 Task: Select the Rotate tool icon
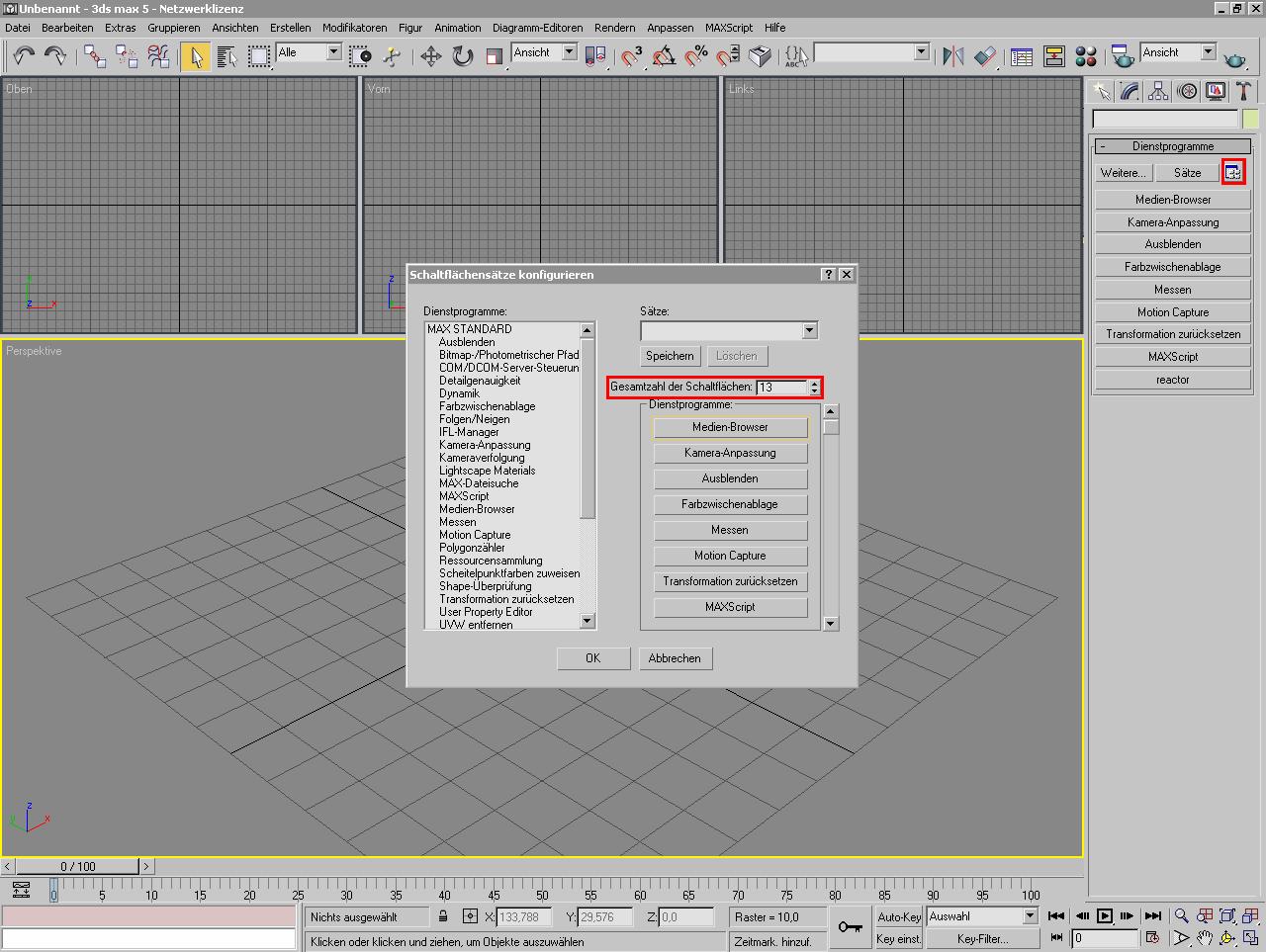463,56
